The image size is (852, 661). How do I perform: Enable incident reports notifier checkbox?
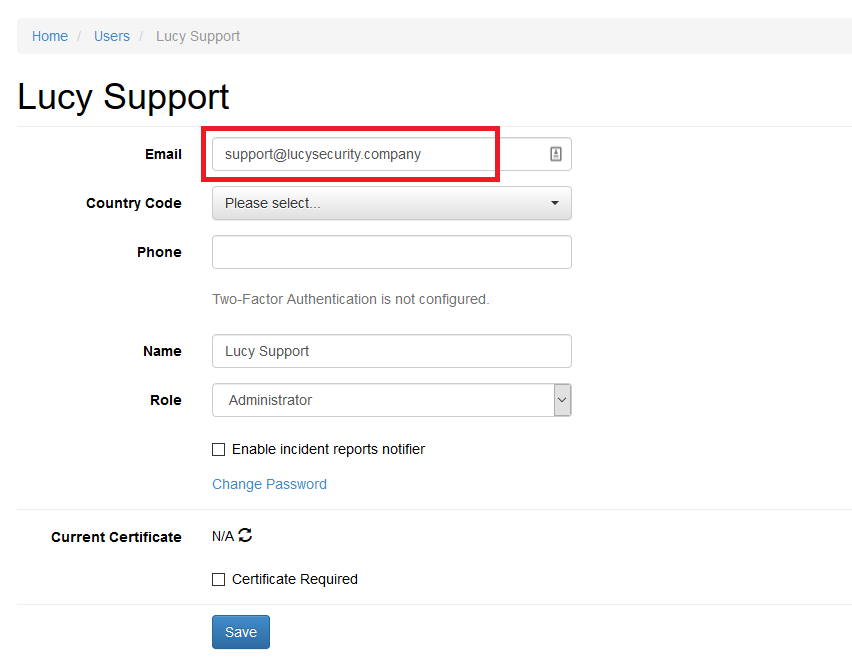[x=218, y=450]
